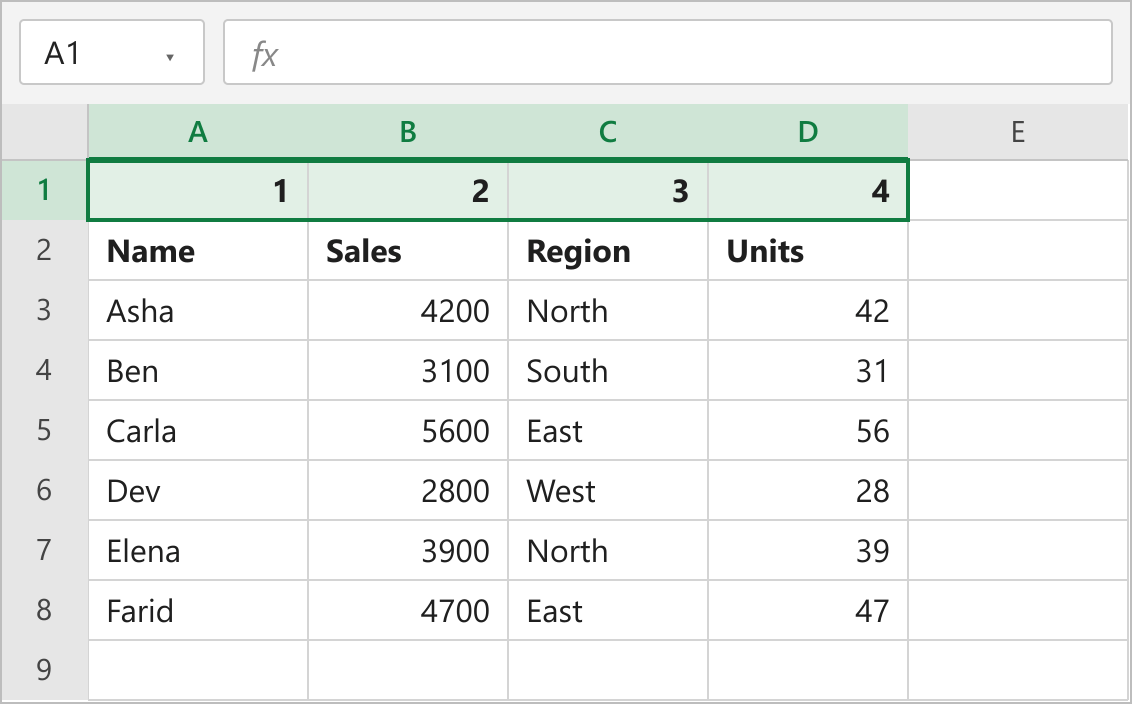Viewport: 1132px width, 704px height.
Task: Select column A header
Action: (198, 132)
